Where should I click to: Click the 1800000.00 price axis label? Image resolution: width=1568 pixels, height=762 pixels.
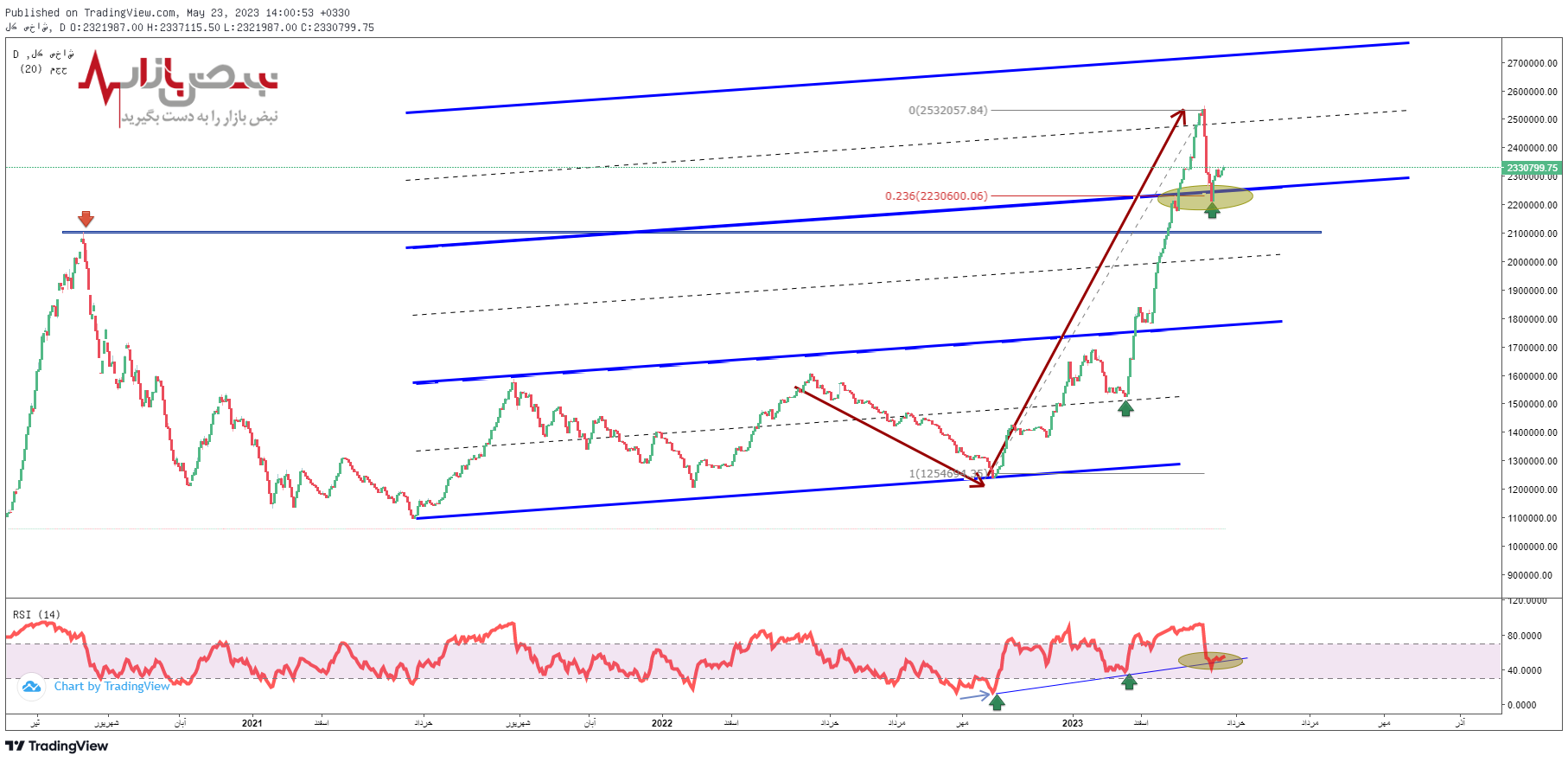(x=1532, y=319)
